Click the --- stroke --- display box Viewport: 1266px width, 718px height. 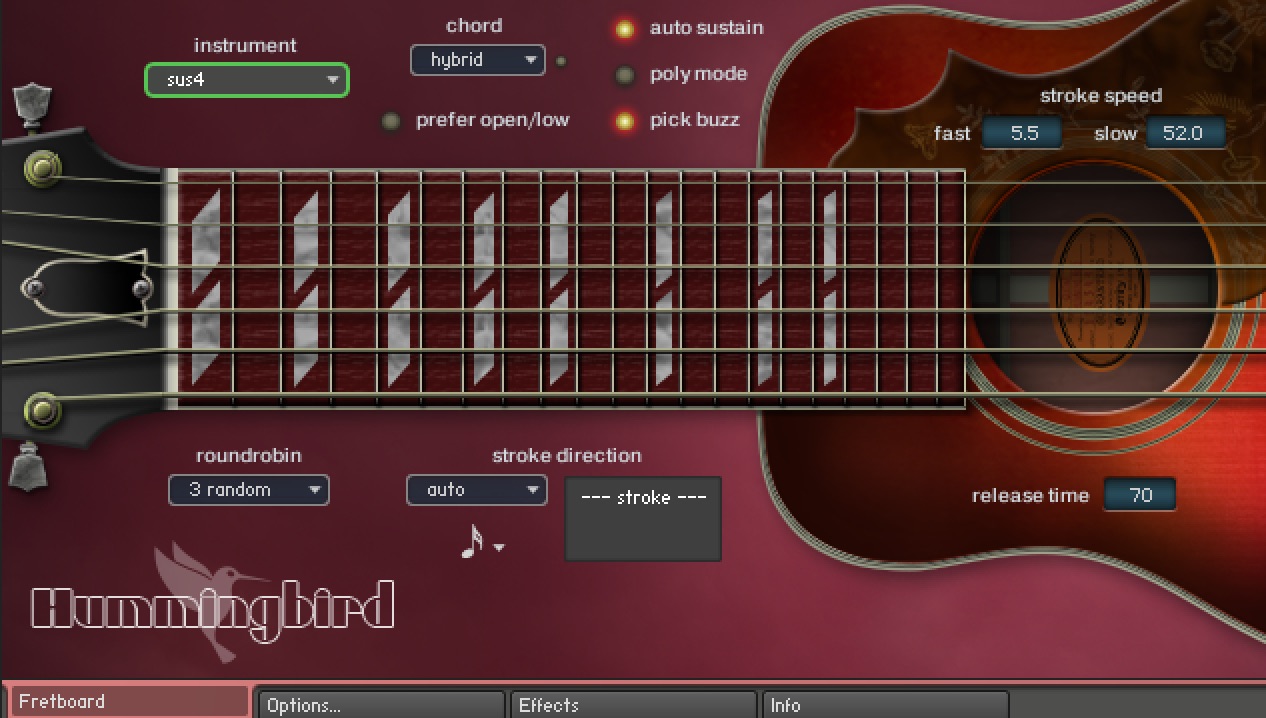pyautogui.click(x=643, y=518)
